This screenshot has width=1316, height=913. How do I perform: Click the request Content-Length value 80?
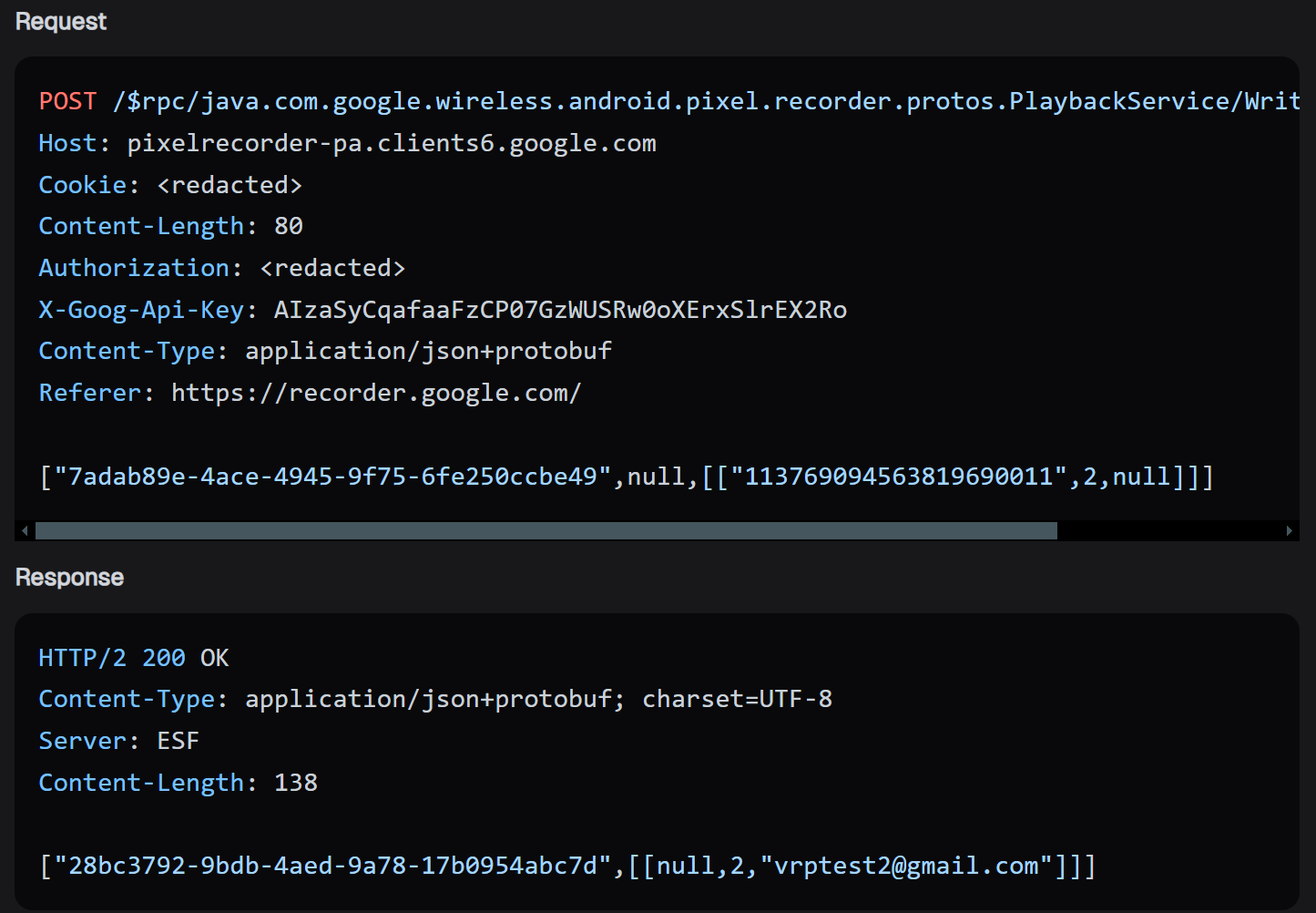[289, 226]
